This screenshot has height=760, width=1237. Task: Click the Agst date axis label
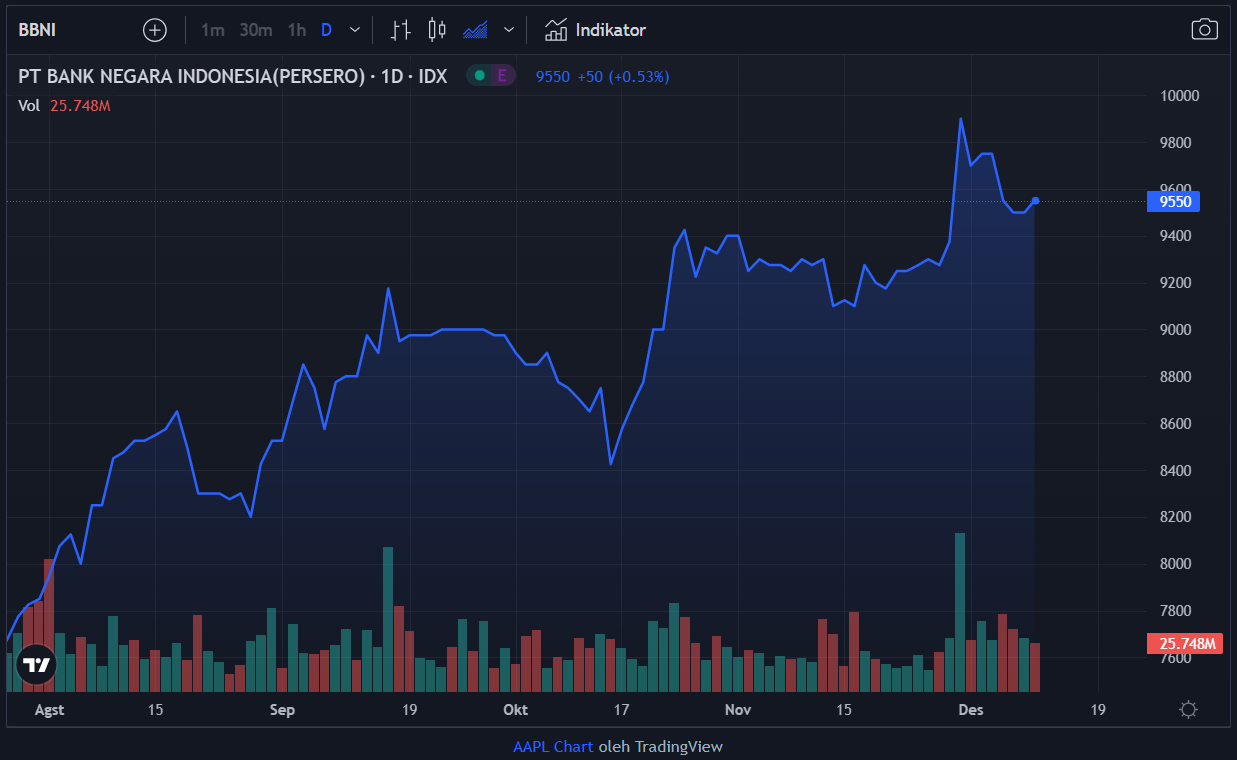pos(49,710)
